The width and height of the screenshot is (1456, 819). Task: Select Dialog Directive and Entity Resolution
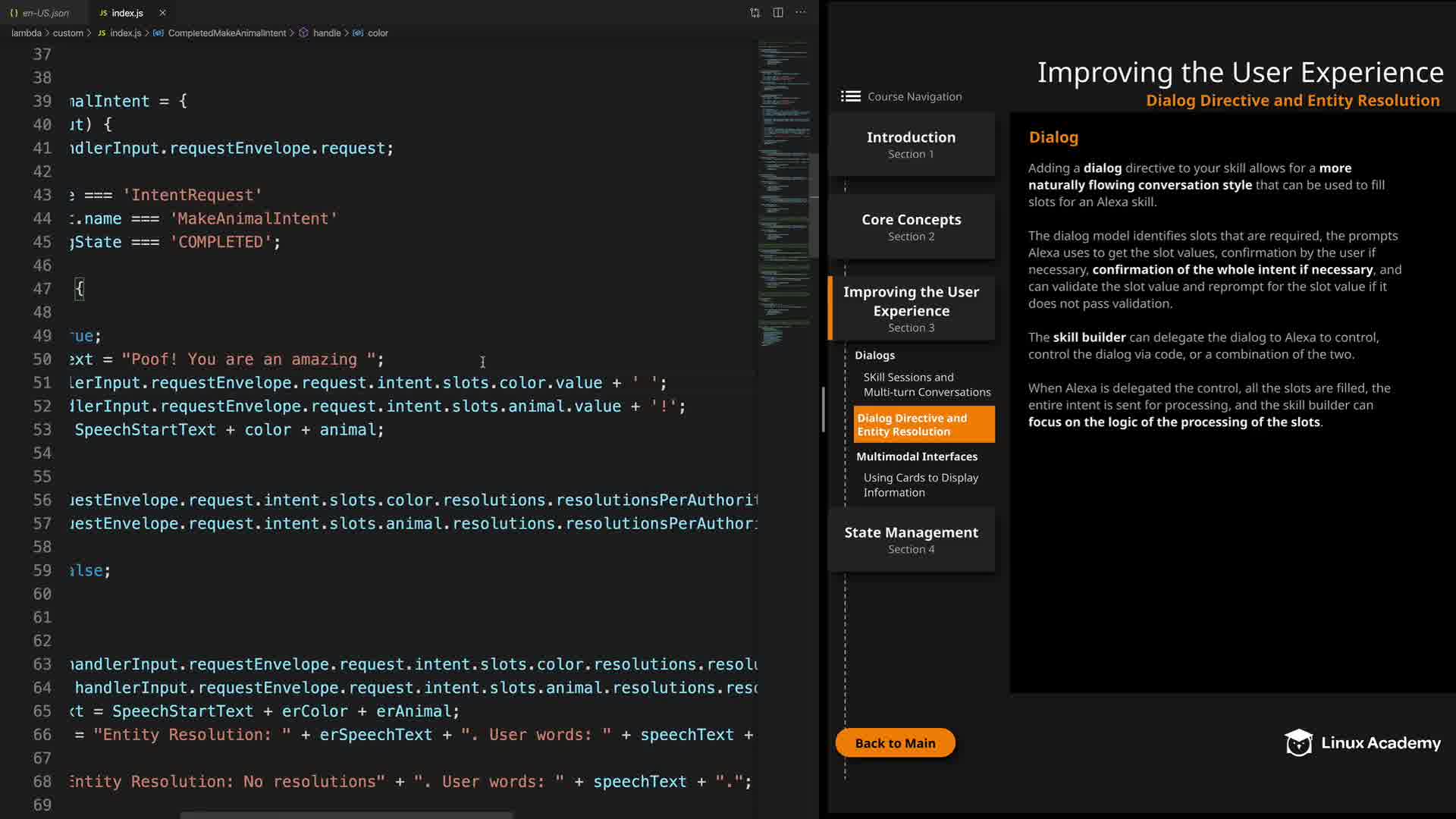point(923,425)
